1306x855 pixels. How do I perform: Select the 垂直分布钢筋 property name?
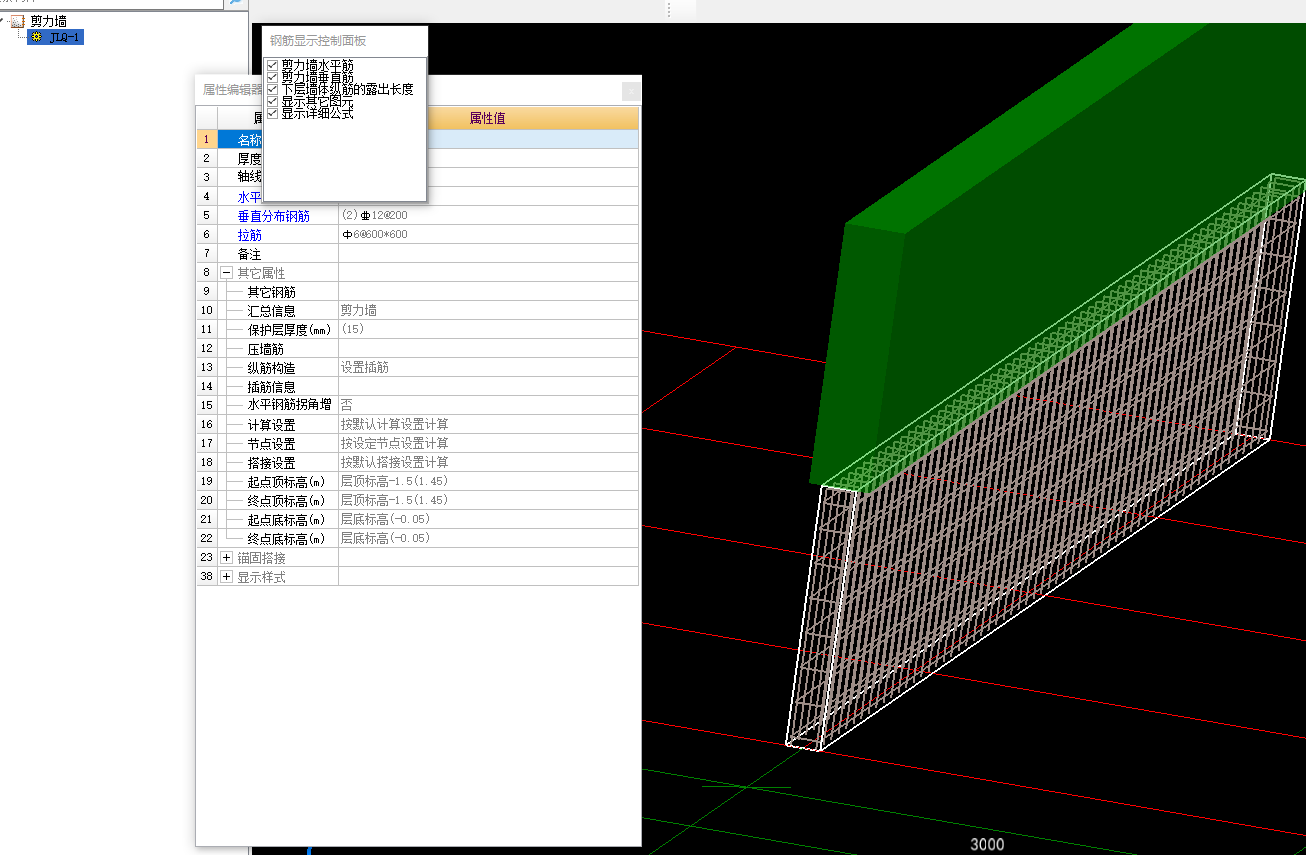coord(273,216)
